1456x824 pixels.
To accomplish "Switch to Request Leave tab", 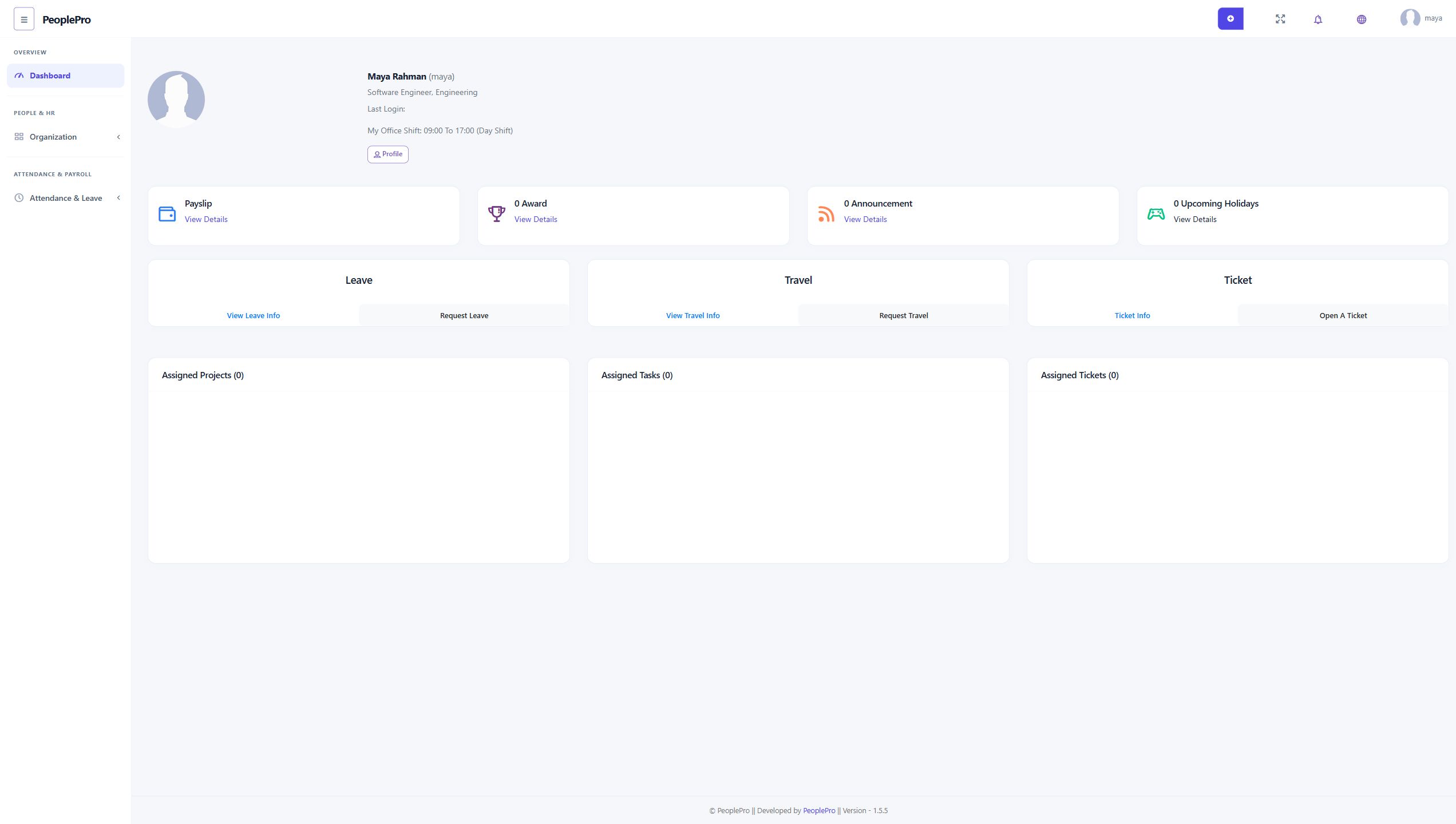I will 464,315.
